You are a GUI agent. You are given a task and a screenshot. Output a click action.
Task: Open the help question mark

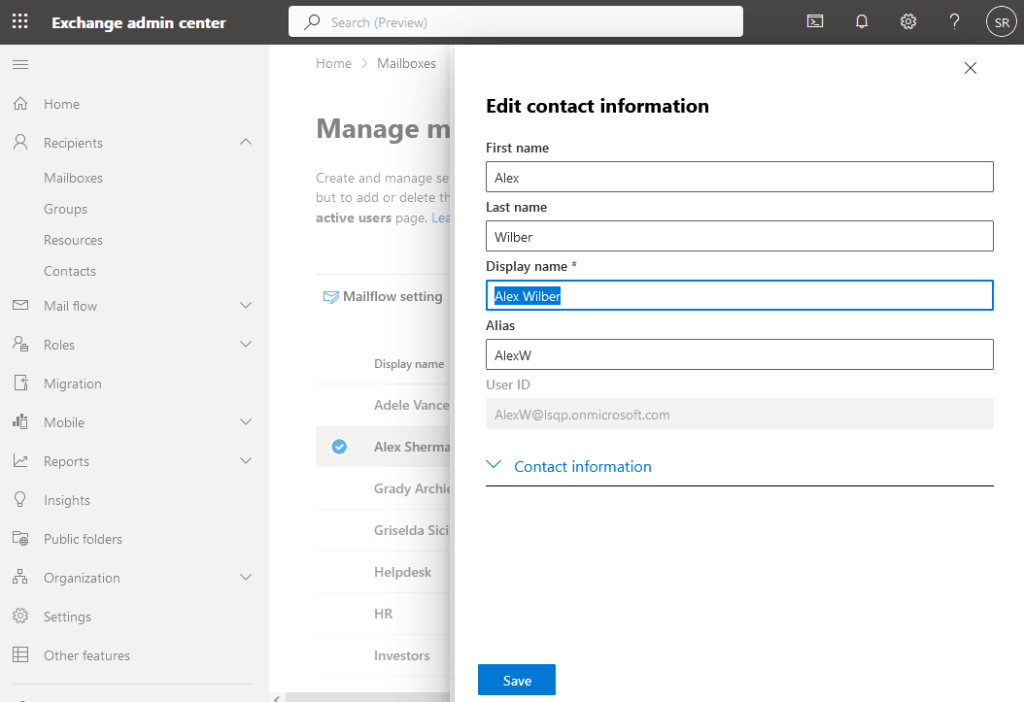954,20
